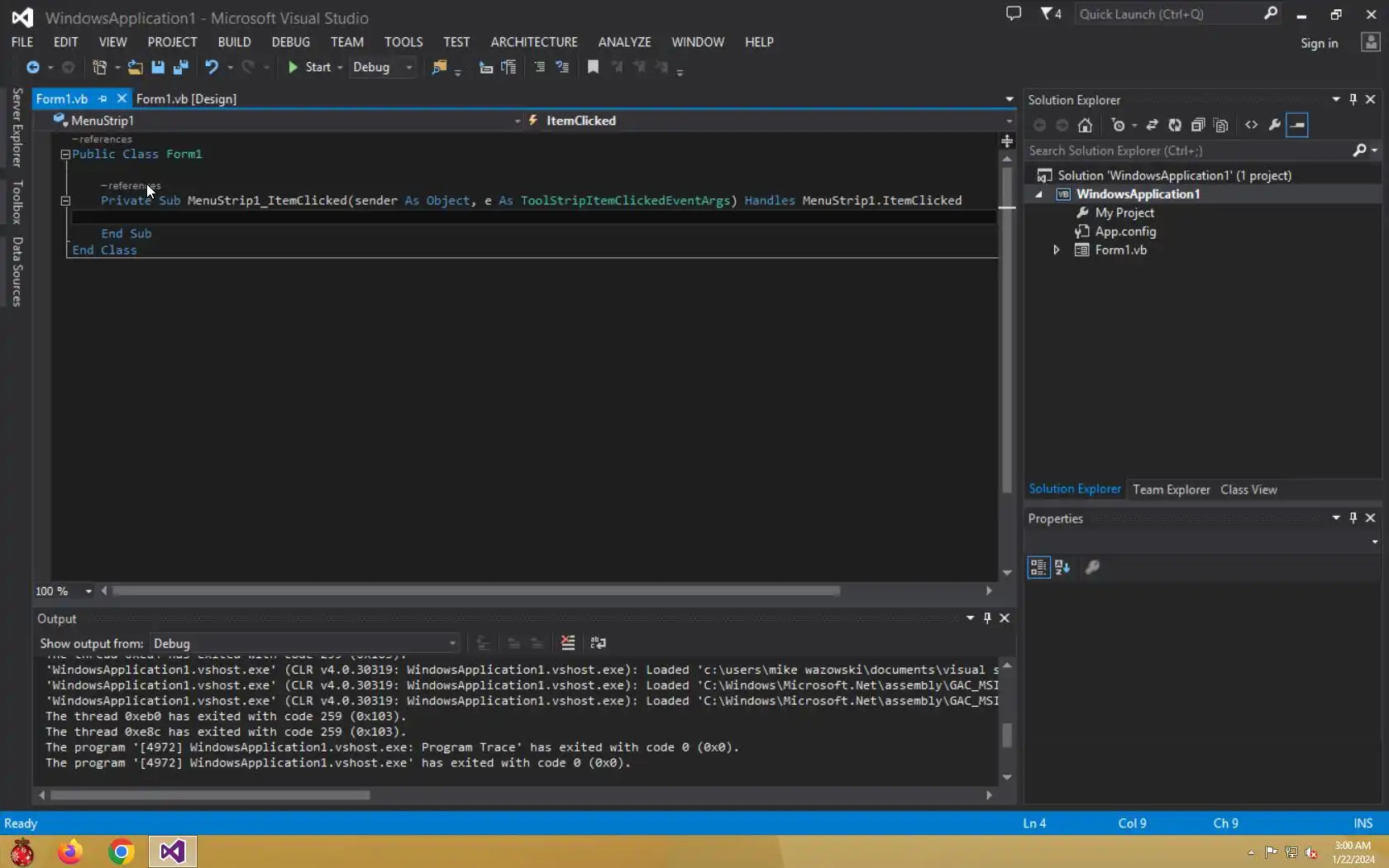Open the ARCHITECTURE menu
1389x868 pixels.
[534, 42]
